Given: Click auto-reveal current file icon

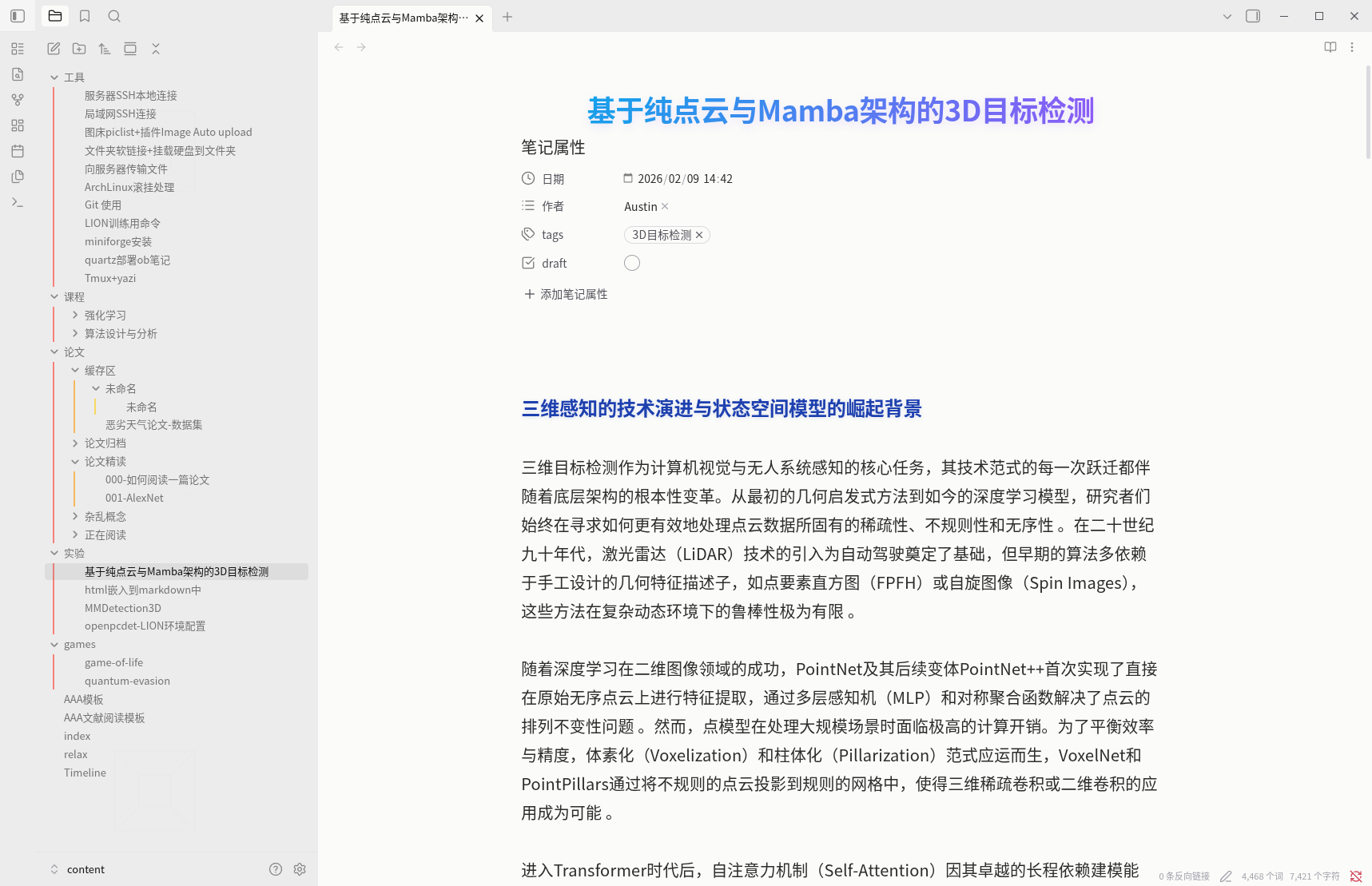Looking at the screenshot, I should 130,49.
